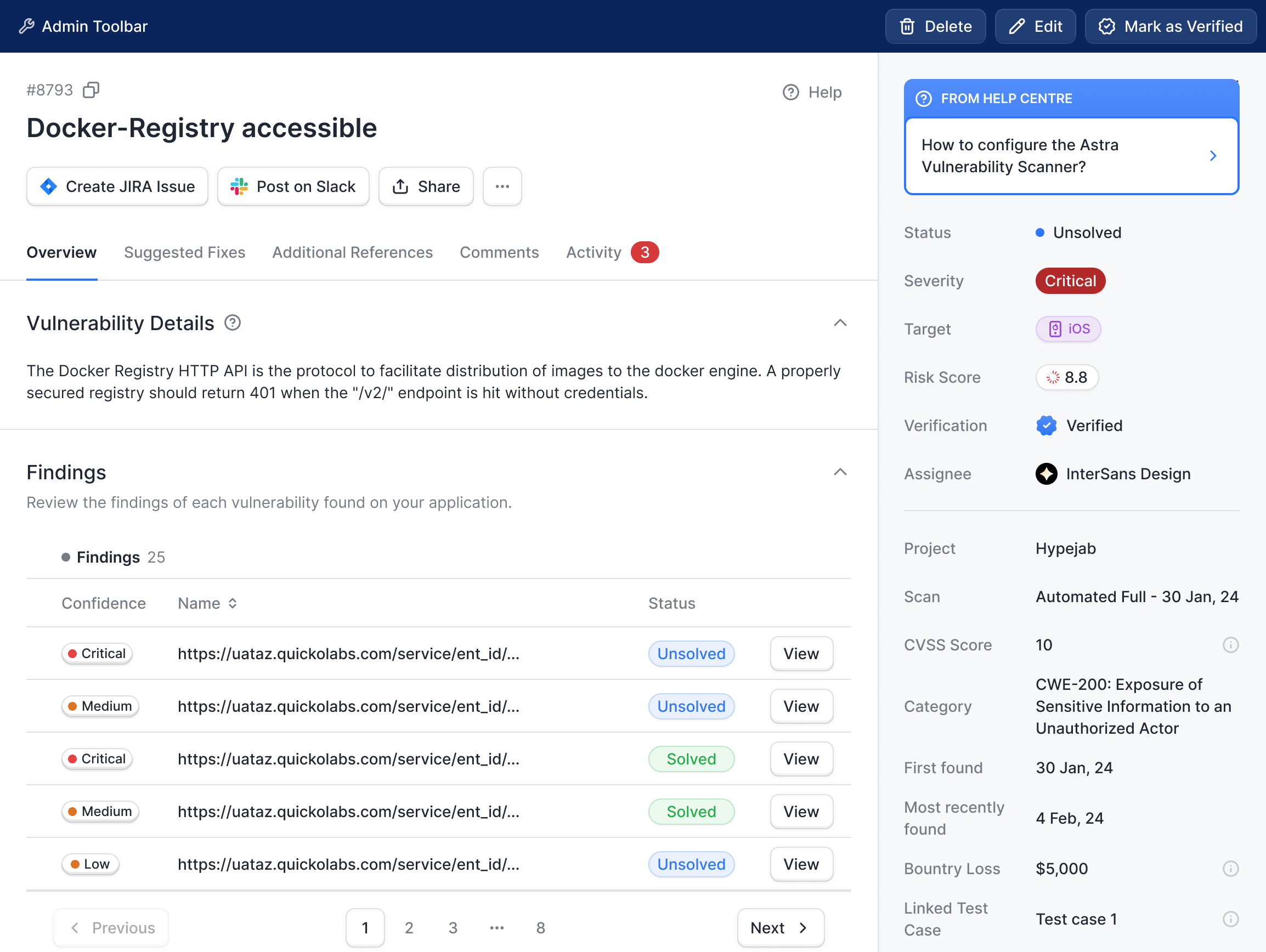This screenshot has width=1266, height=952.
Task: Click Mark as Verified in toolbar
Action: click(1171, 26)
